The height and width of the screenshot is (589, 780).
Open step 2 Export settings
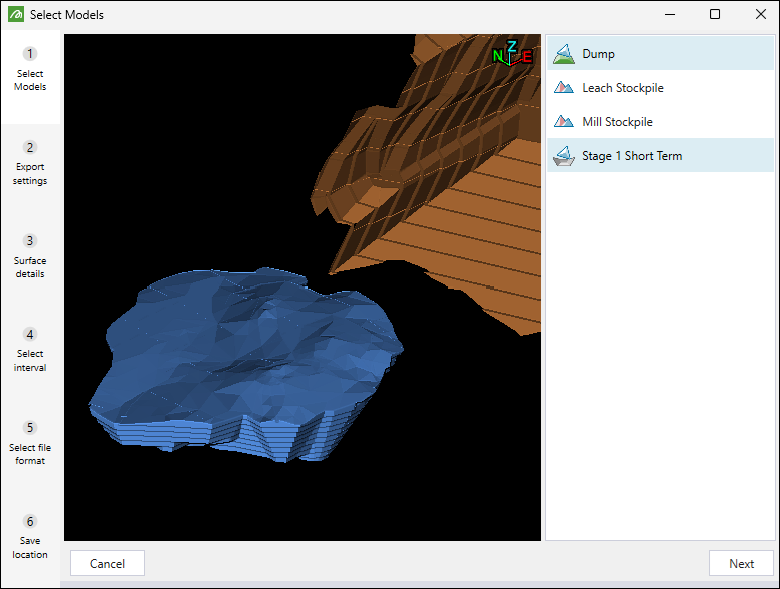click(x=30, y=163)
